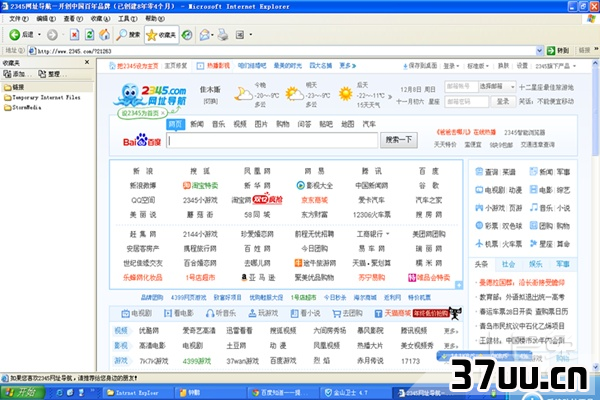
Task: Expand the 更多 » top links
Action: tap(347, 66)
